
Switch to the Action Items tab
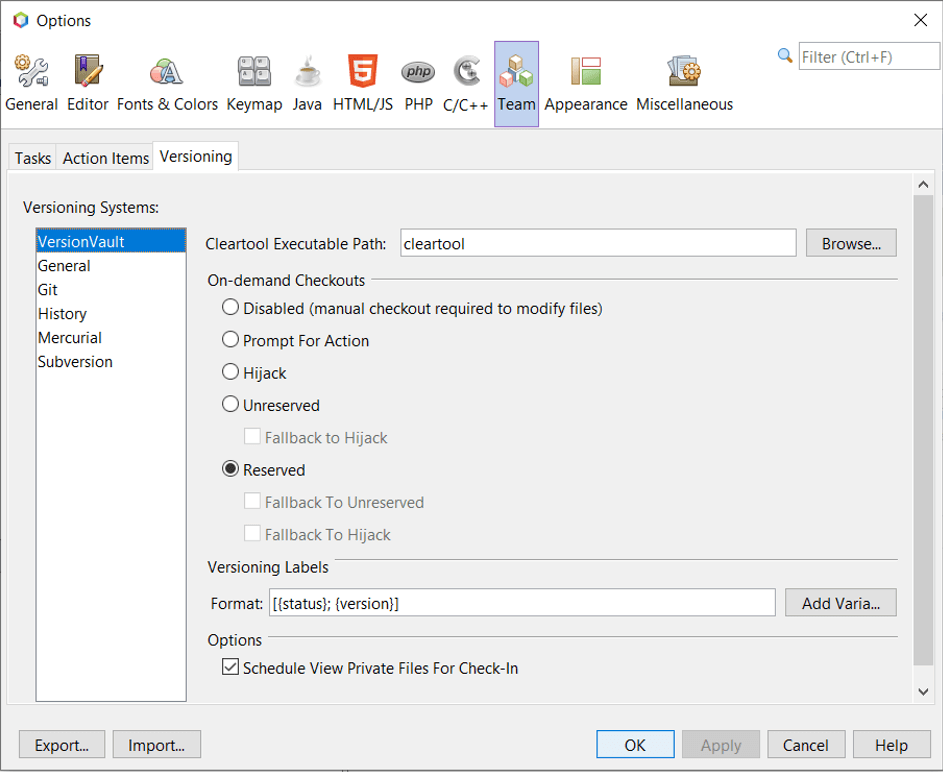[106, 158]
